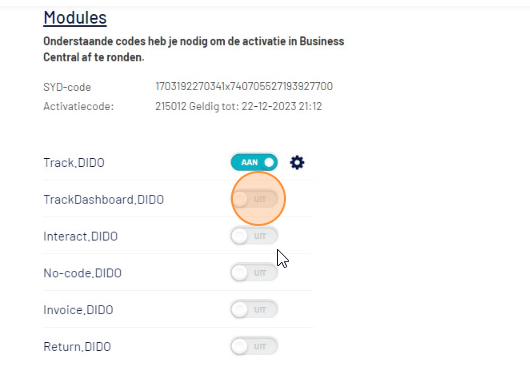Viewport: 530px width, 377px height.
Task: Select the activation code 215012 text
Action: click(x=171, y=107)
